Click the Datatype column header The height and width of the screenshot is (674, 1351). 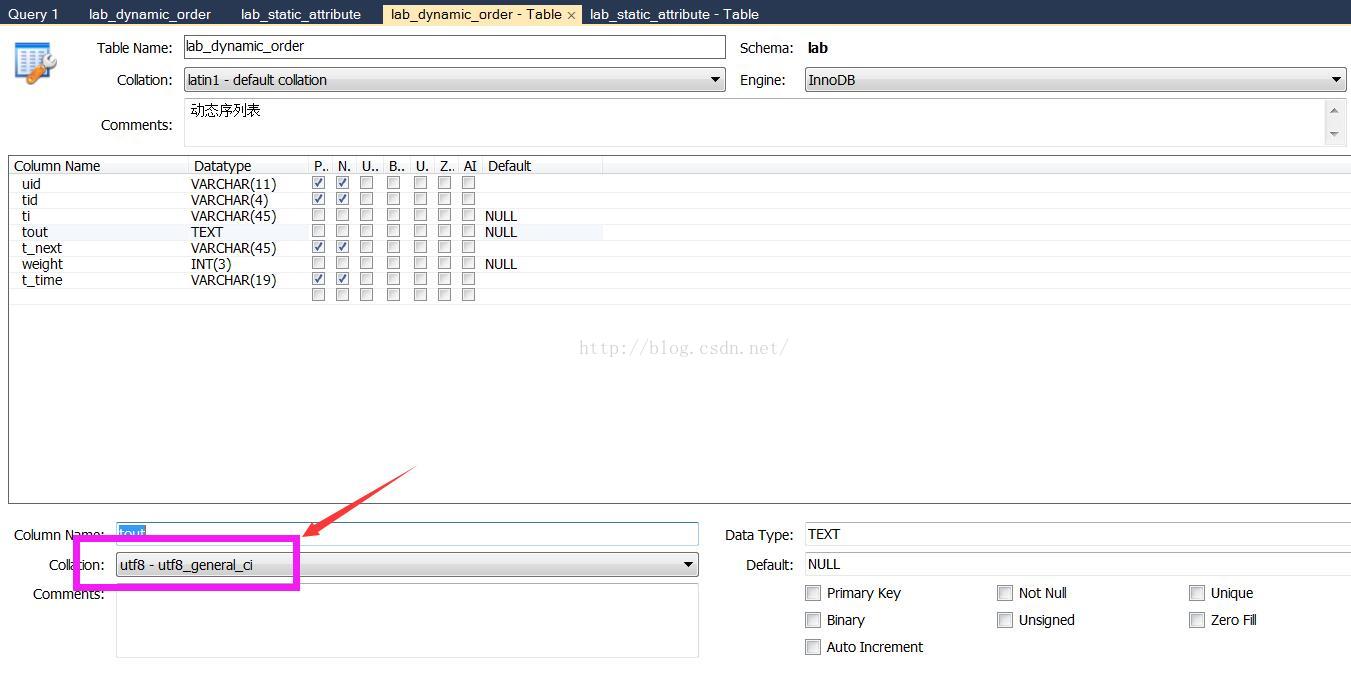click(222, 166)
